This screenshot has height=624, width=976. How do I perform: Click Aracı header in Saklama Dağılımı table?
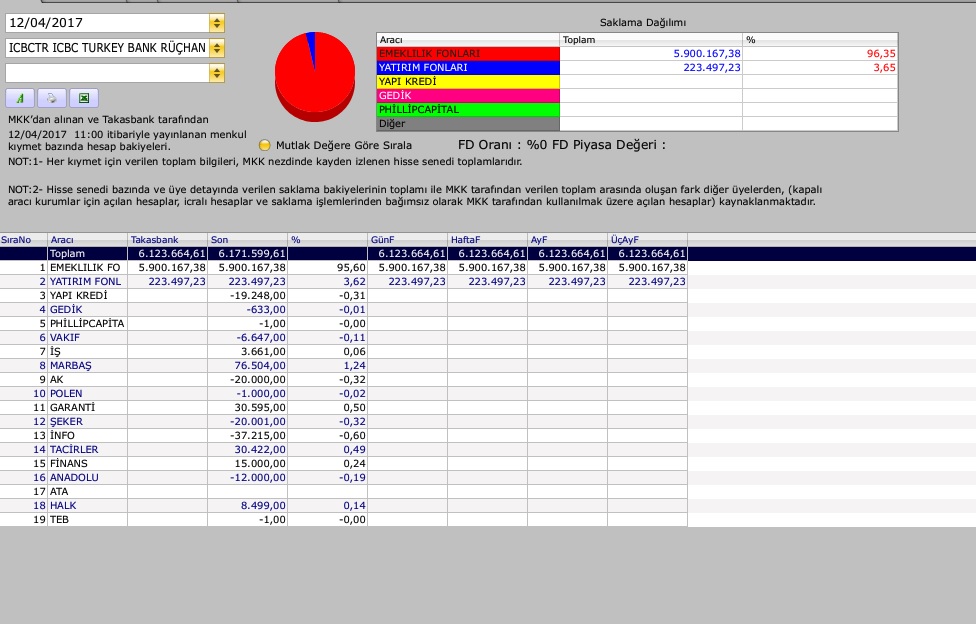[468, 40]
